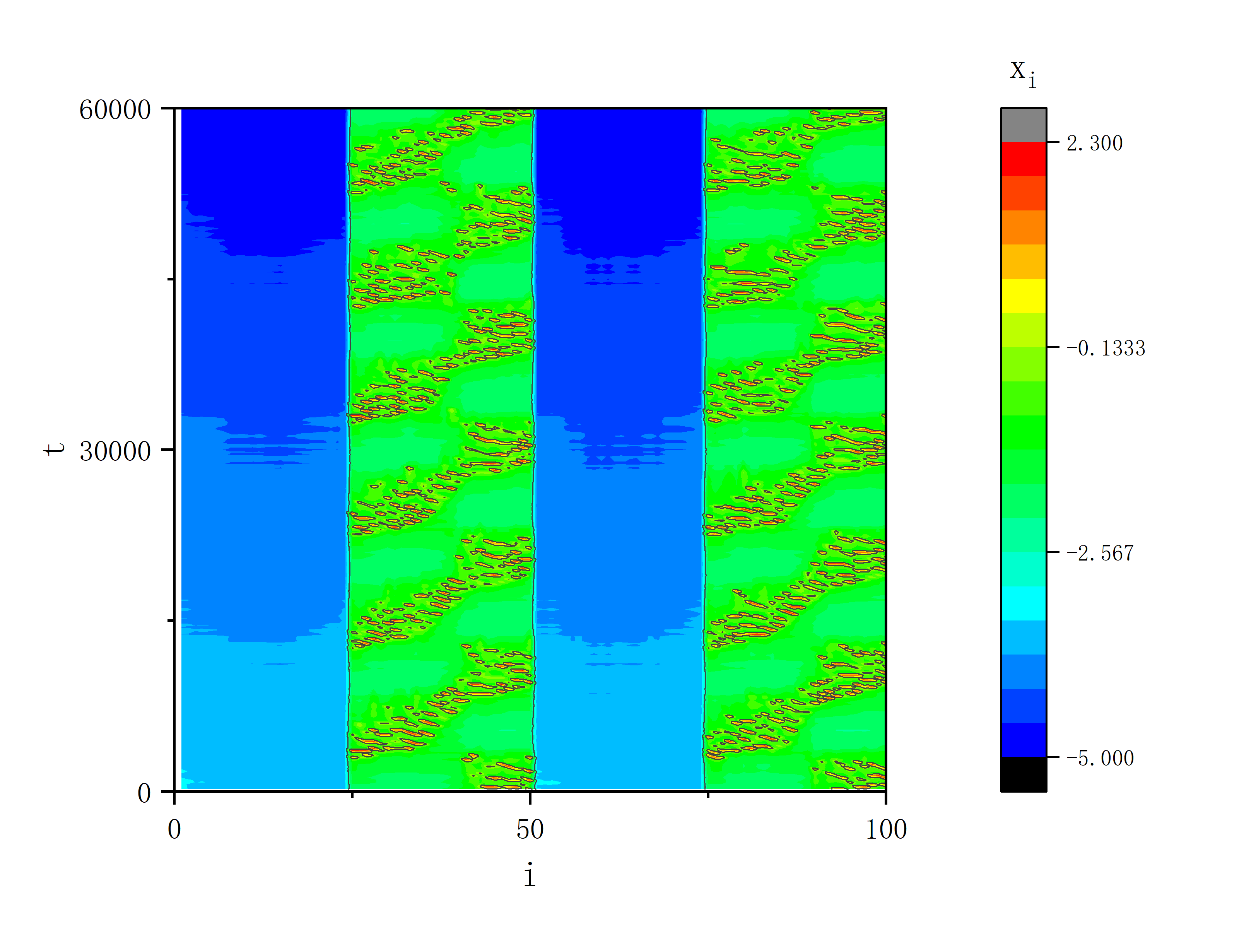Click the y-axis label 60000
The width and height of the screenshot is (1244, 952).
(x=115, y=110)
